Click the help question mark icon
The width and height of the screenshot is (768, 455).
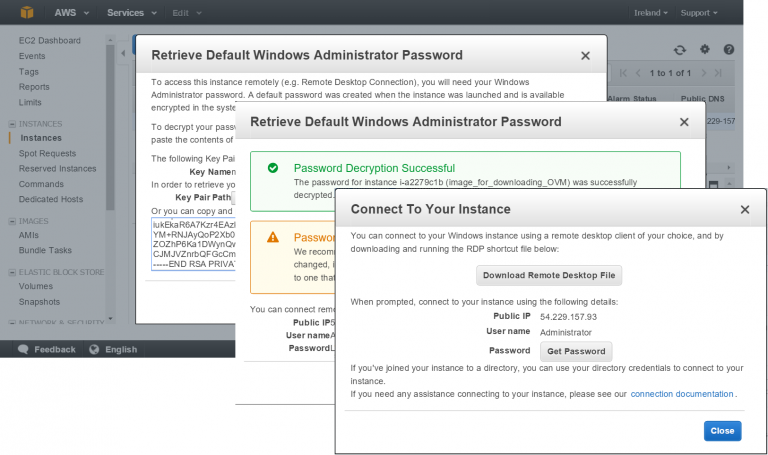click(729, 49)
